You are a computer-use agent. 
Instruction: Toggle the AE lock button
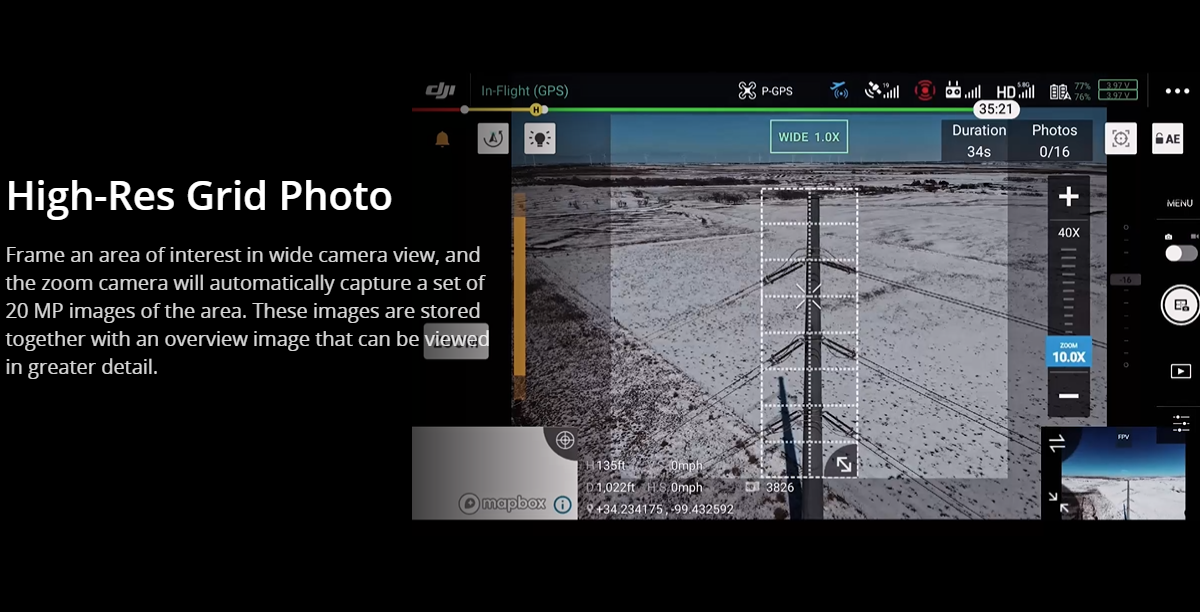pos(1168,139)
